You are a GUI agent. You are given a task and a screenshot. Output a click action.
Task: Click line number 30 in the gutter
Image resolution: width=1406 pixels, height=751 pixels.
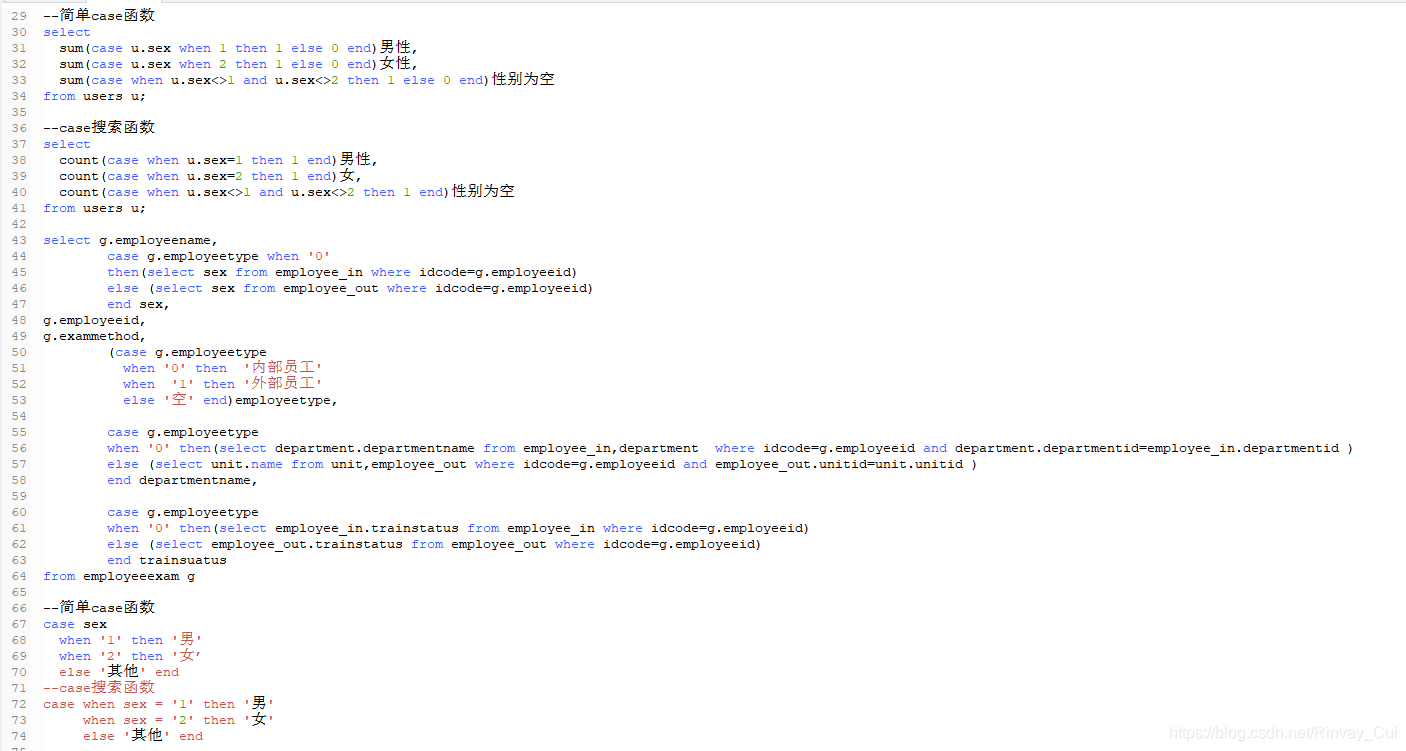coord(19,32)
